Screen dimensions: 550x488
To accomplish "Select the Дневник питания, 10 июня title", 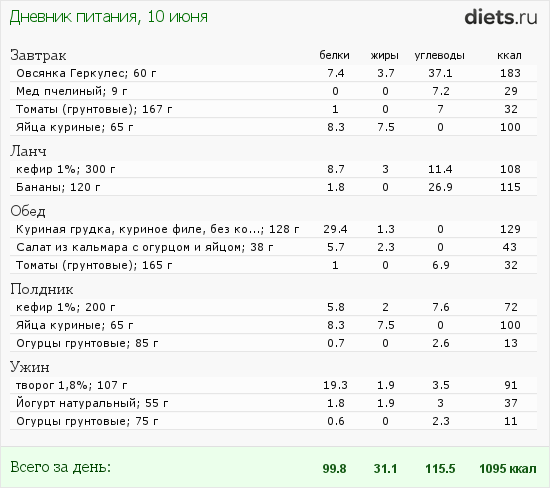I will [108, 17].
